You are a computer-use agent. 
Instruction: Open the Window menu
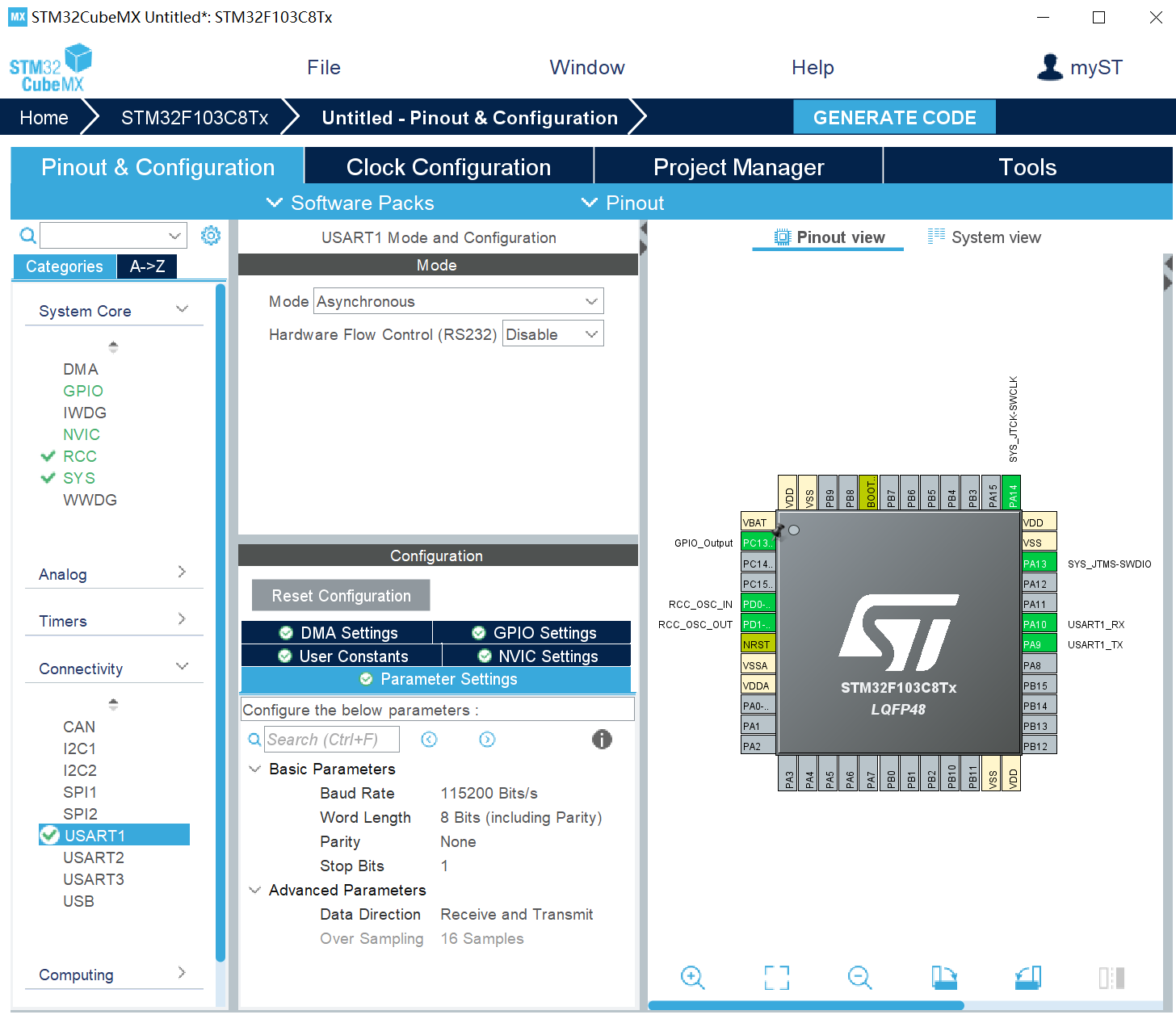tap(587, 67)
